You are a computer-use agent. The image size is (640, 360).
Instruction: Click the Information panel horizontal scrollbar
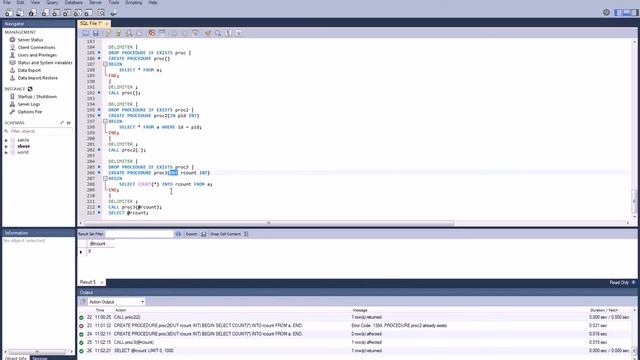pos(36,351)
